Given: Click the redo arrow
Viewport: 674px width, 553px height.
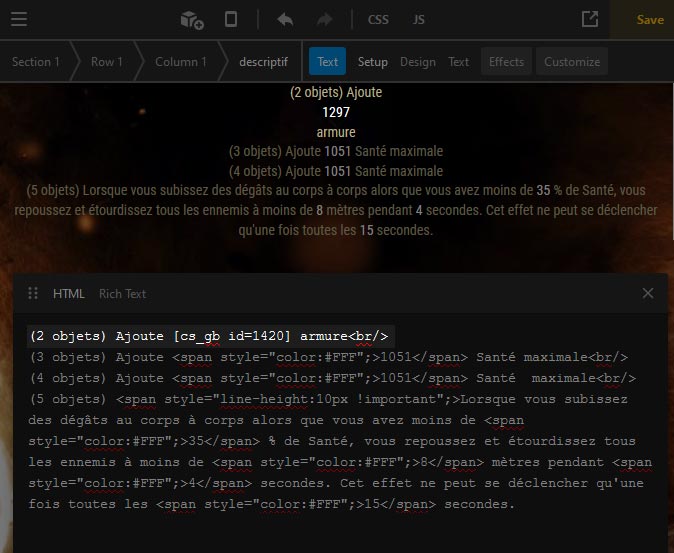Looking at the screenshot, I should coord(324,19).
